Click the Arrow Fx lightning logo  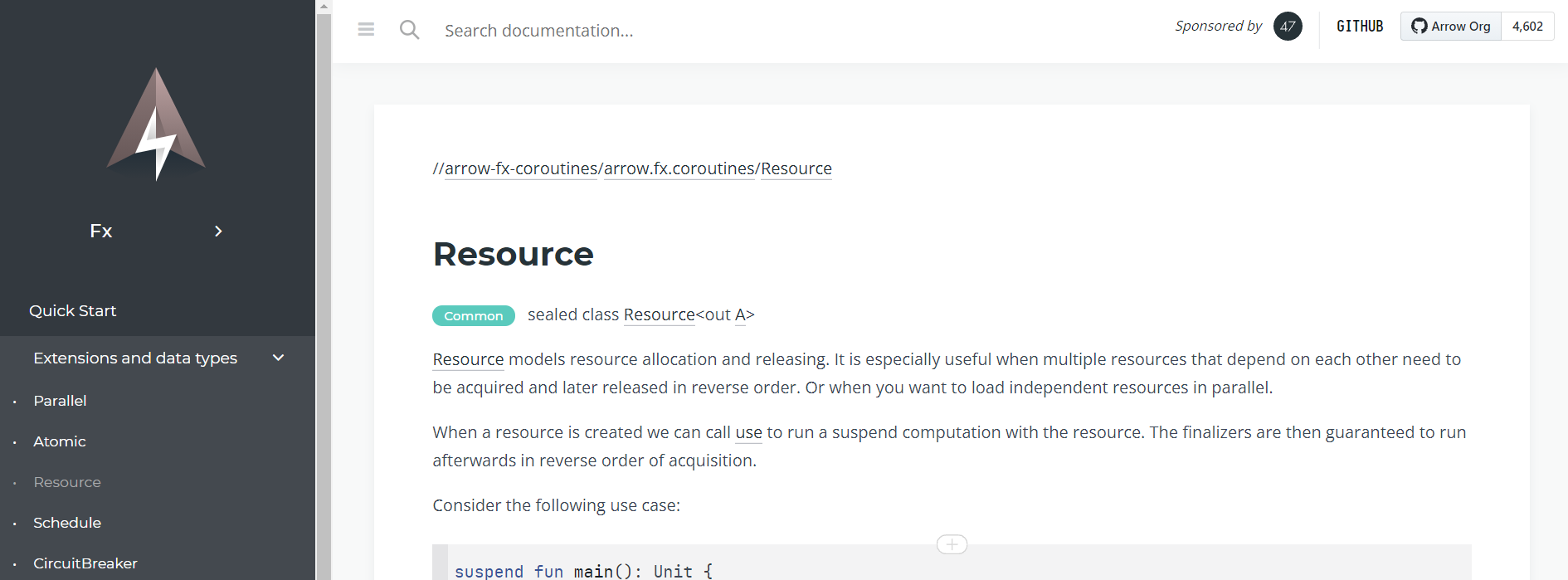tap(156, 124)
